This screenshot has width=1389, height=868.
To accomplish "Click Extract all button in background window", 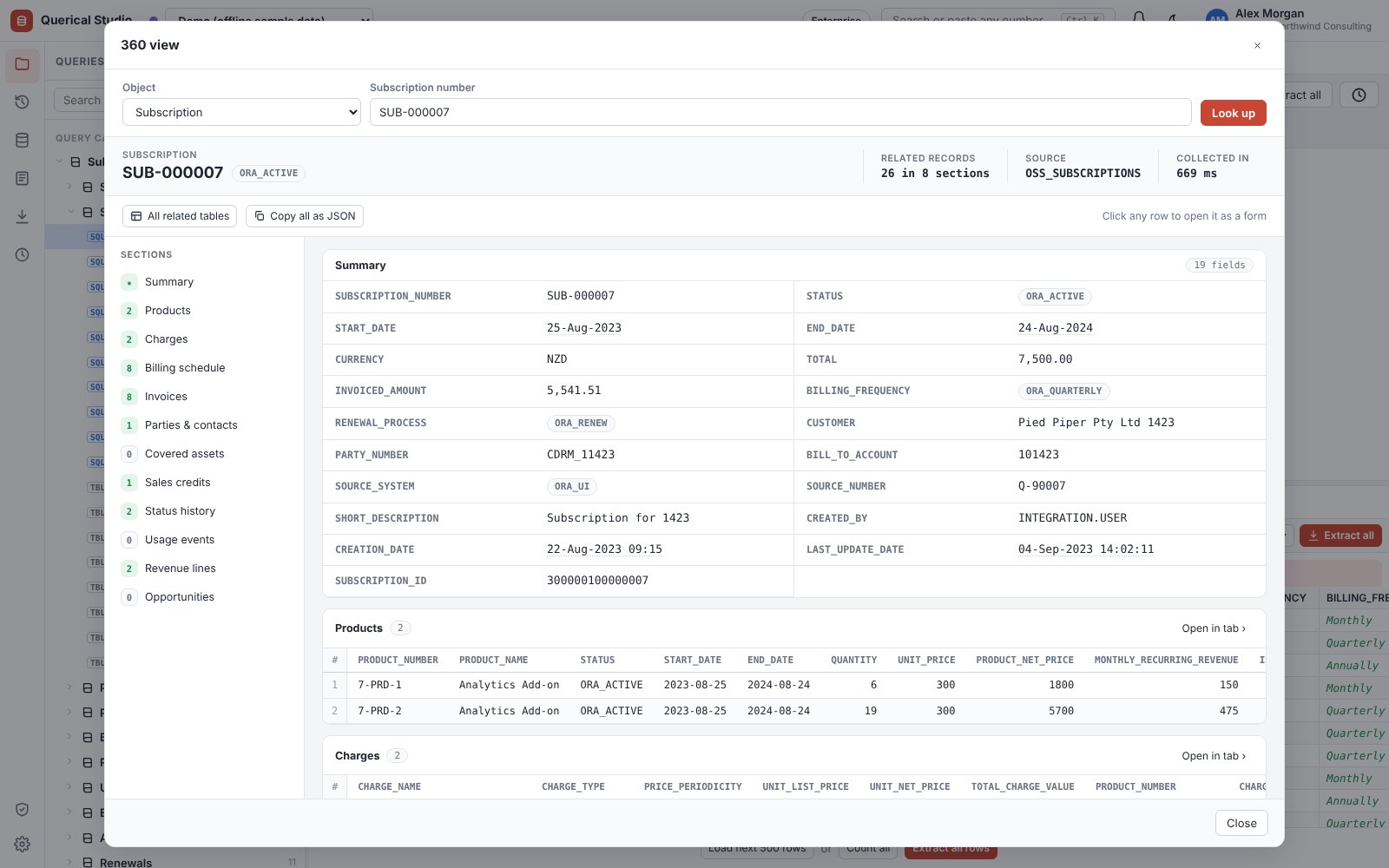I will (1340, 536).
